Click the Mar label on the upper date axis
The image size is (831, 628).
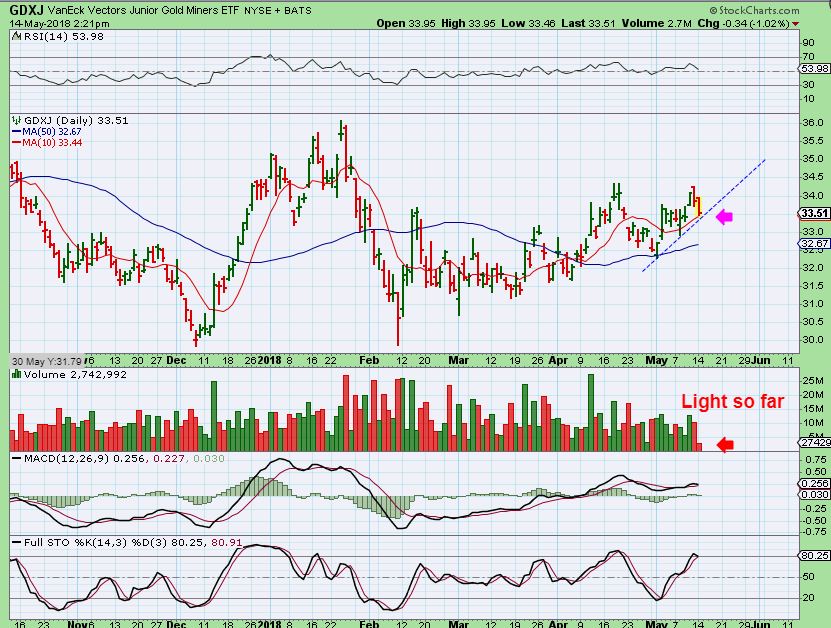pyautogui.click(x=458, y=360)
